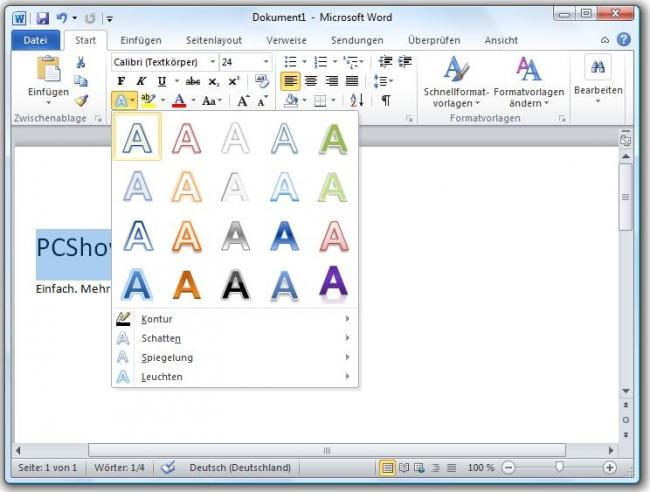The height and width of the screenshot is (492, 650).
Task: Toggle italic formatting with the K button
Action: click(141, 81)
